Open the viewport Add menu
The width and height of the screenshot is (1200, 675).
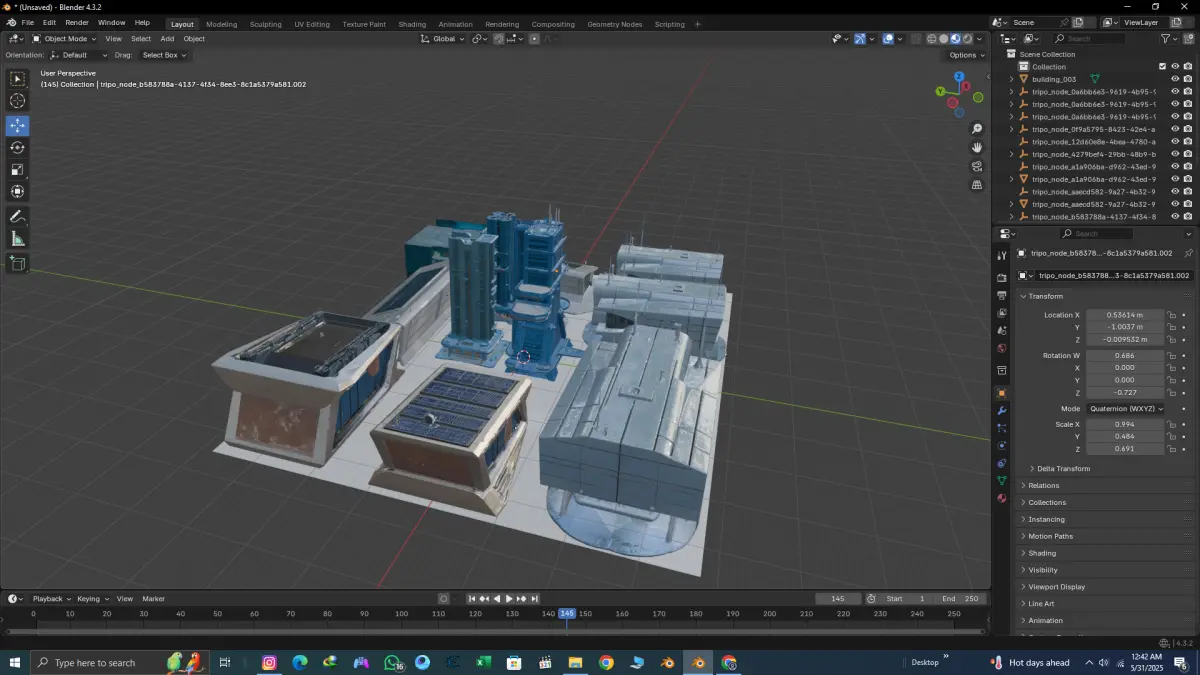pos(167,39)
